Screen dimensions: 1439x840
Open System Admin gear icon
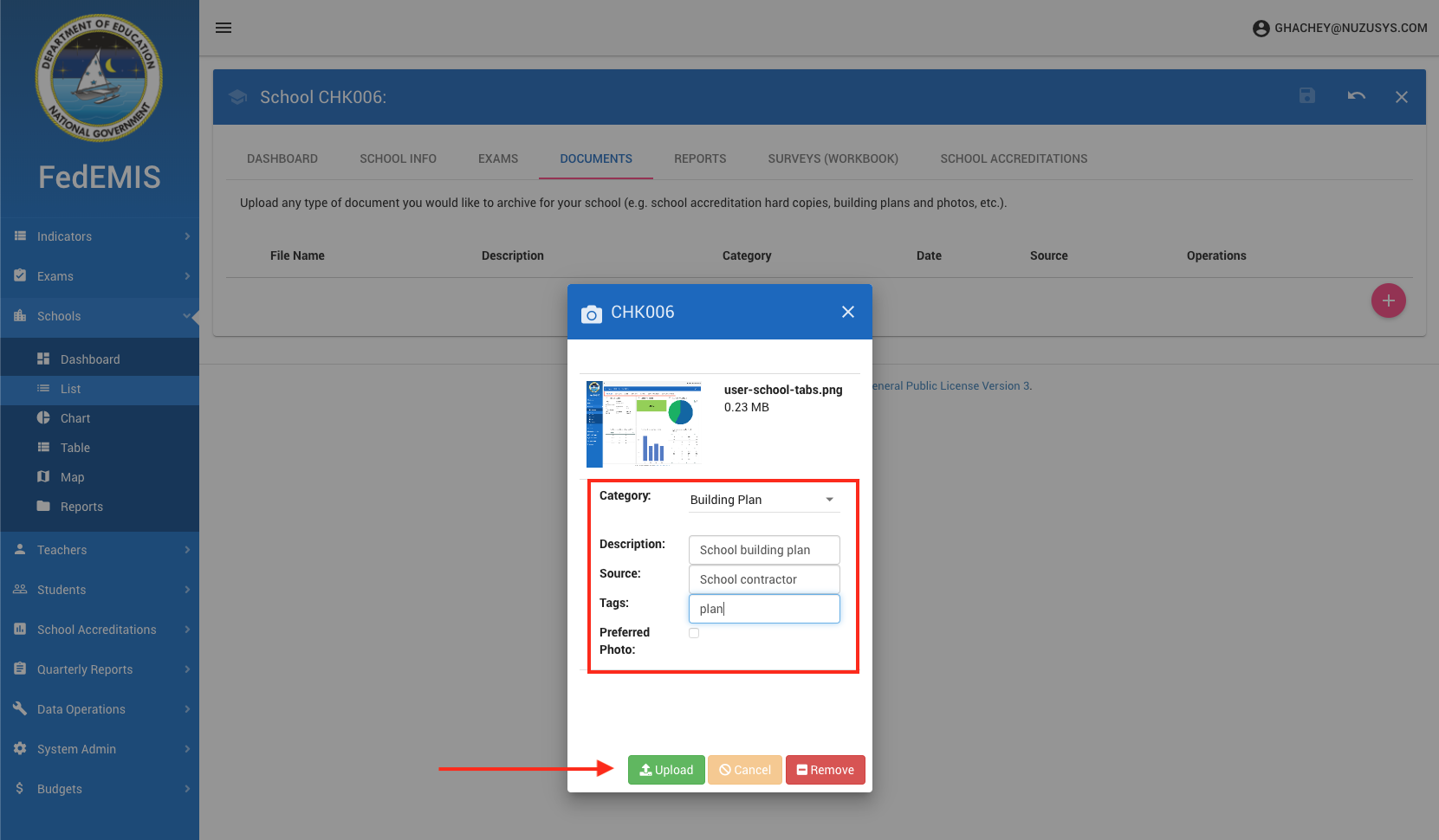(x=20, y=748)
